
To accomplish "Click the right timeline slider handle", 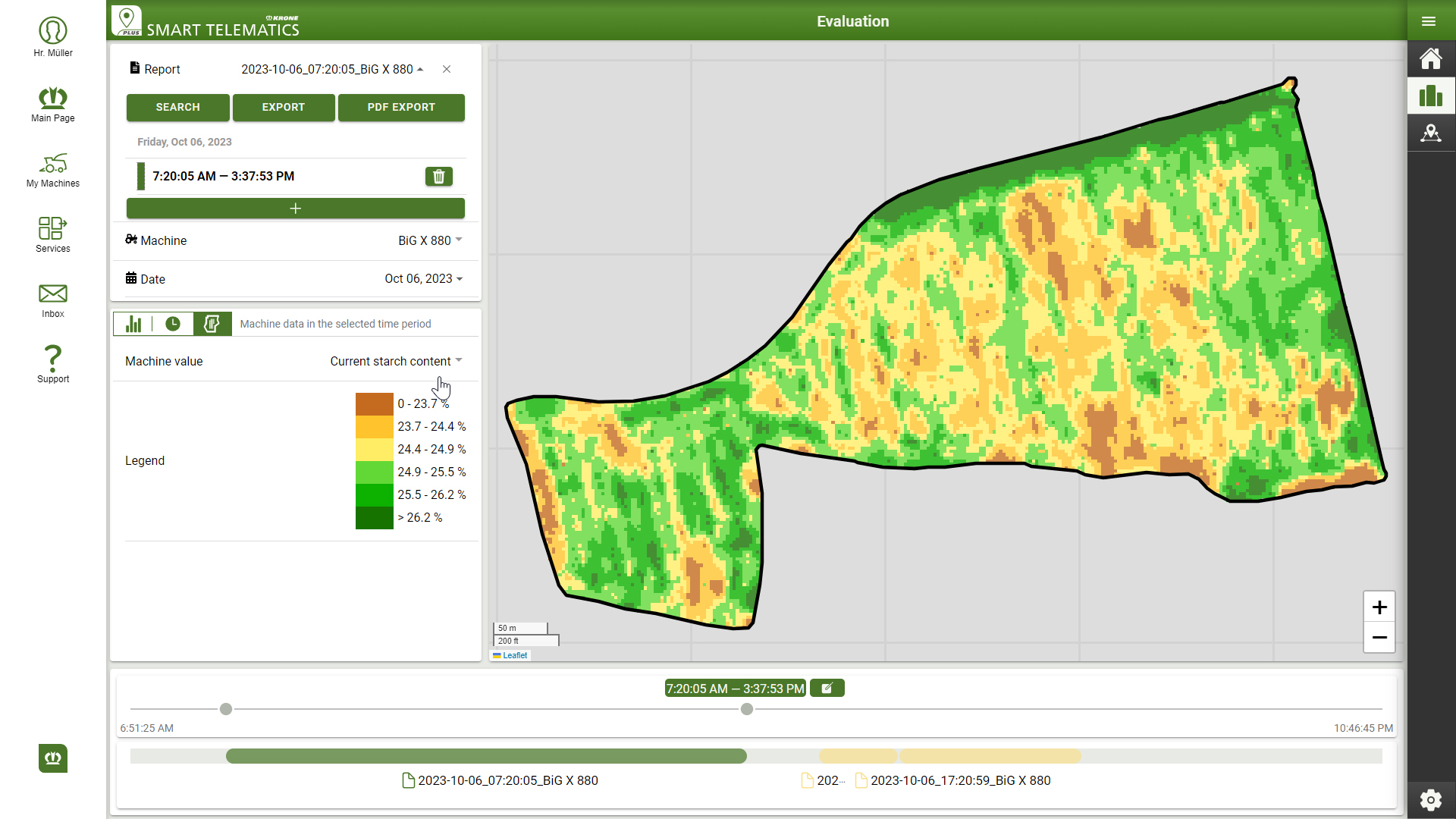I will click(x=747, y=709).
